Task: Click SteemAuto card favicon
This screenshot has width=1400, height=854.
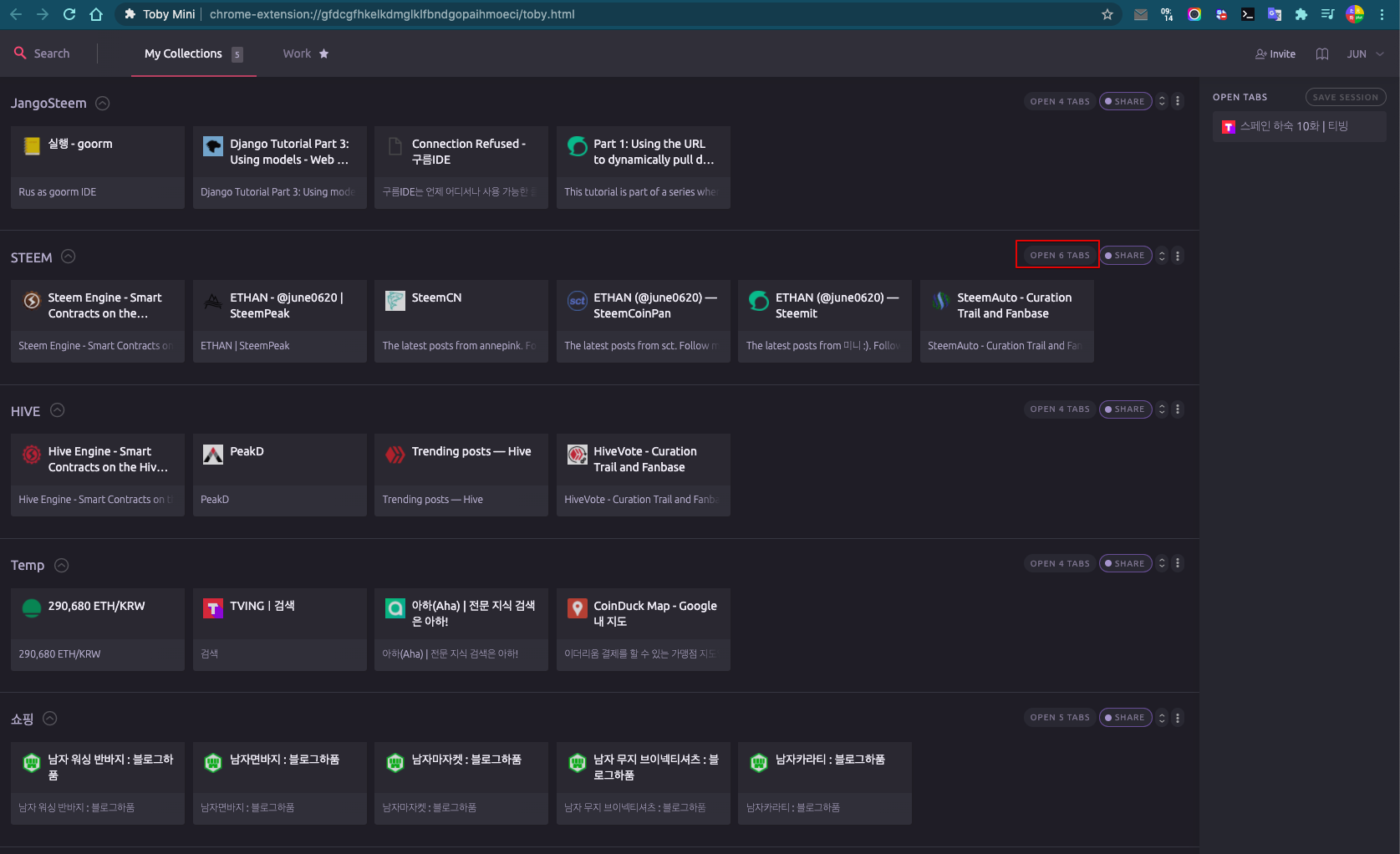Action: 941,301
